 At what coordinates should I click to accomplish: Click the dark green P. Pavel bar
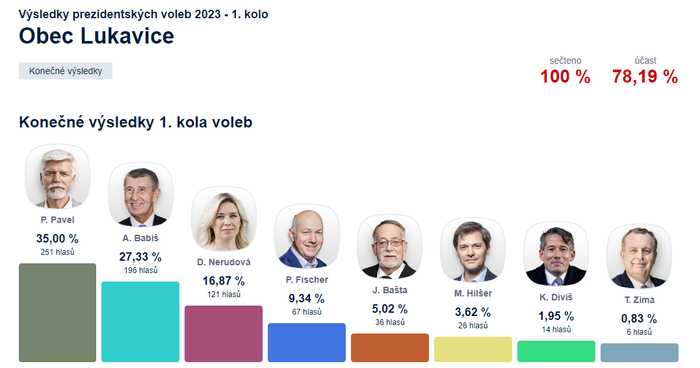click(58, 313)
